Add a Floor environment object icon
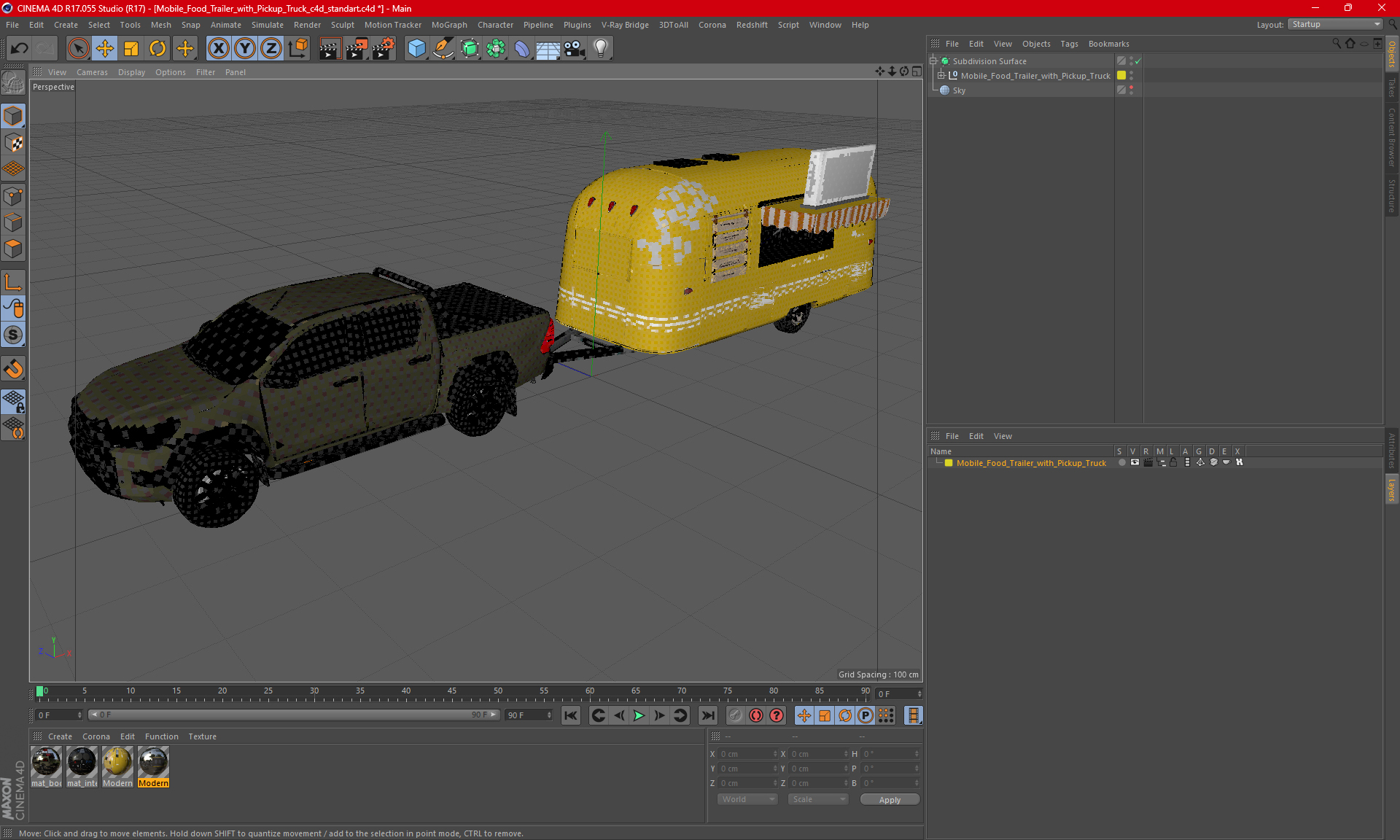Viewport: 1400px width, 840px height. coord(548,49)
